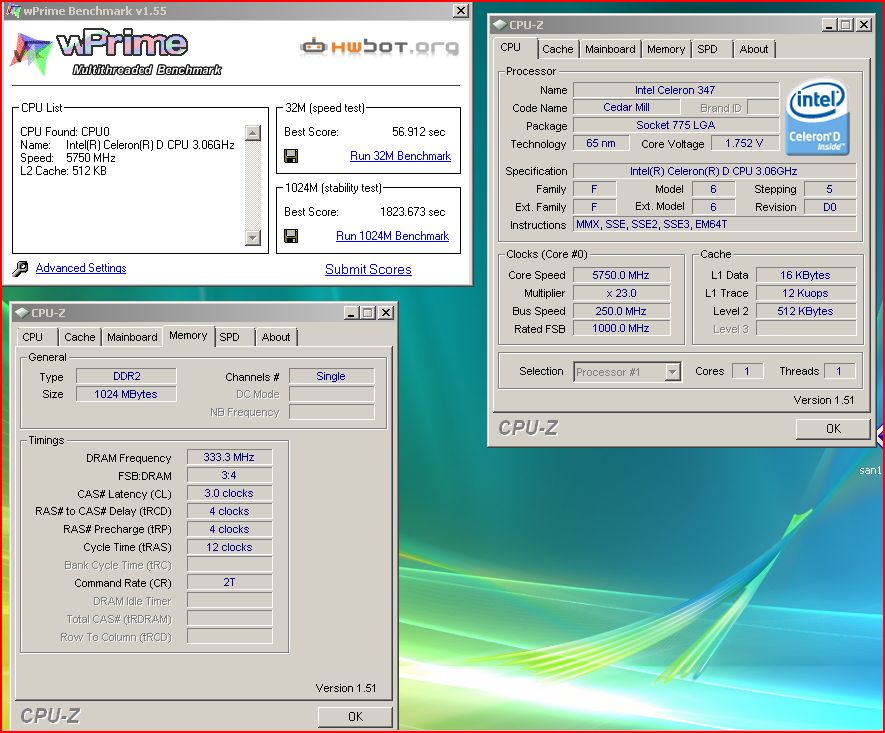Image resolution: width=885 pixels, height=733 pixels.
Task: Click the Intel Celeron 347 name field
Action: click(676, 90)
